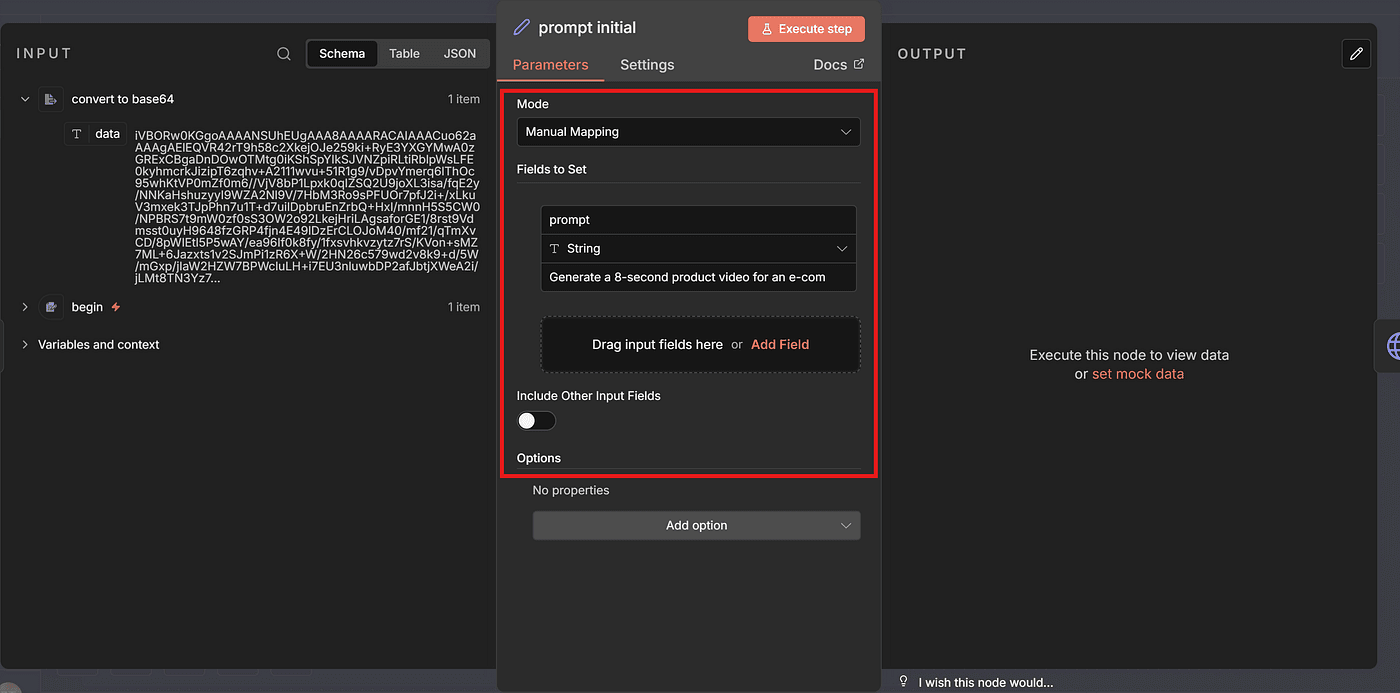Click the begin node icon

click(x=51, y=307)
